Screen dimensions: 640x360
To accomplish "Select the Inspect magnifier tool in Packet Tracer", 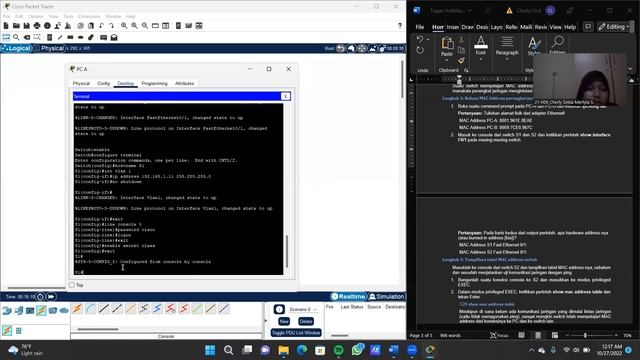I will pos(16,38).
